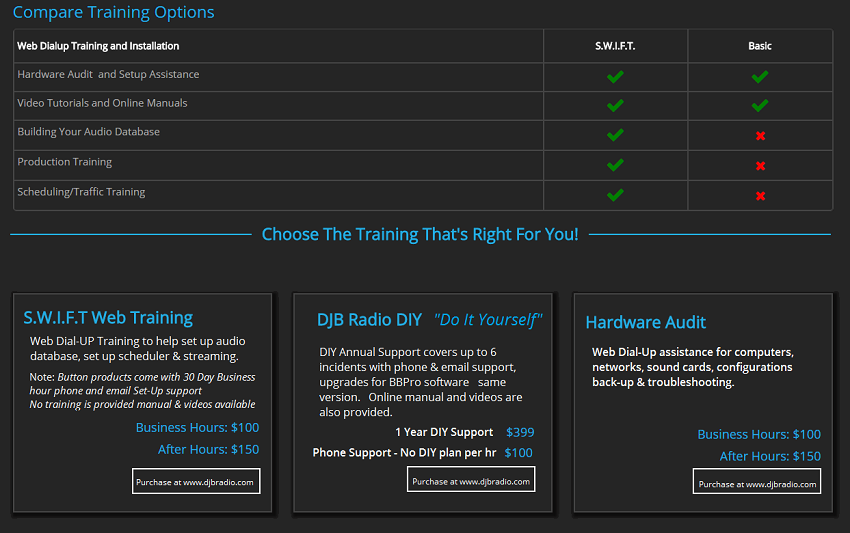Click Web Dialup Training and Installation header
The height and width of the screenshot is (533, 850).
pyautogui.click(x=98, y=46)
